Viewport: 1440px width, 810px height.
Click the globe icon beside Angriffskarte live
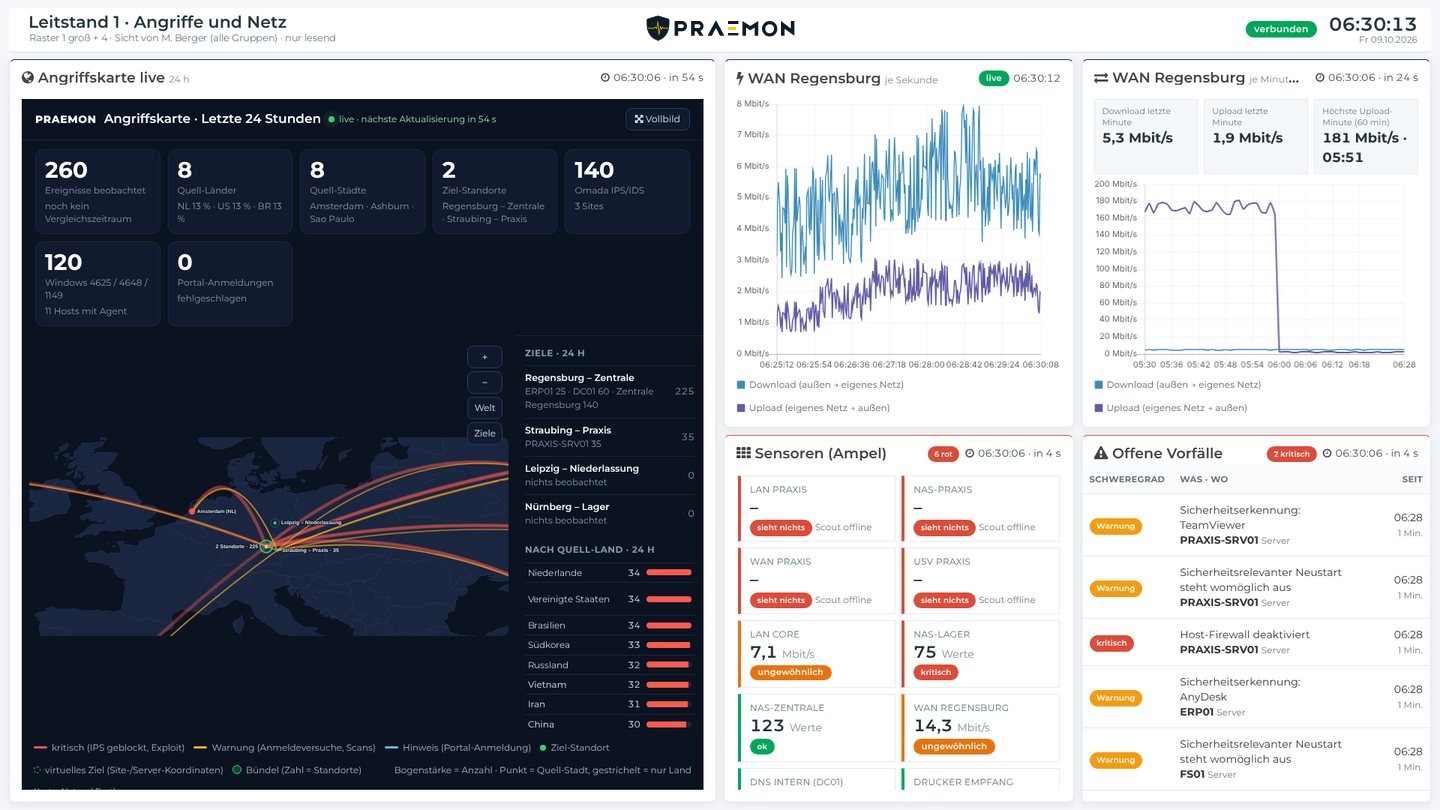coord(28,78)
